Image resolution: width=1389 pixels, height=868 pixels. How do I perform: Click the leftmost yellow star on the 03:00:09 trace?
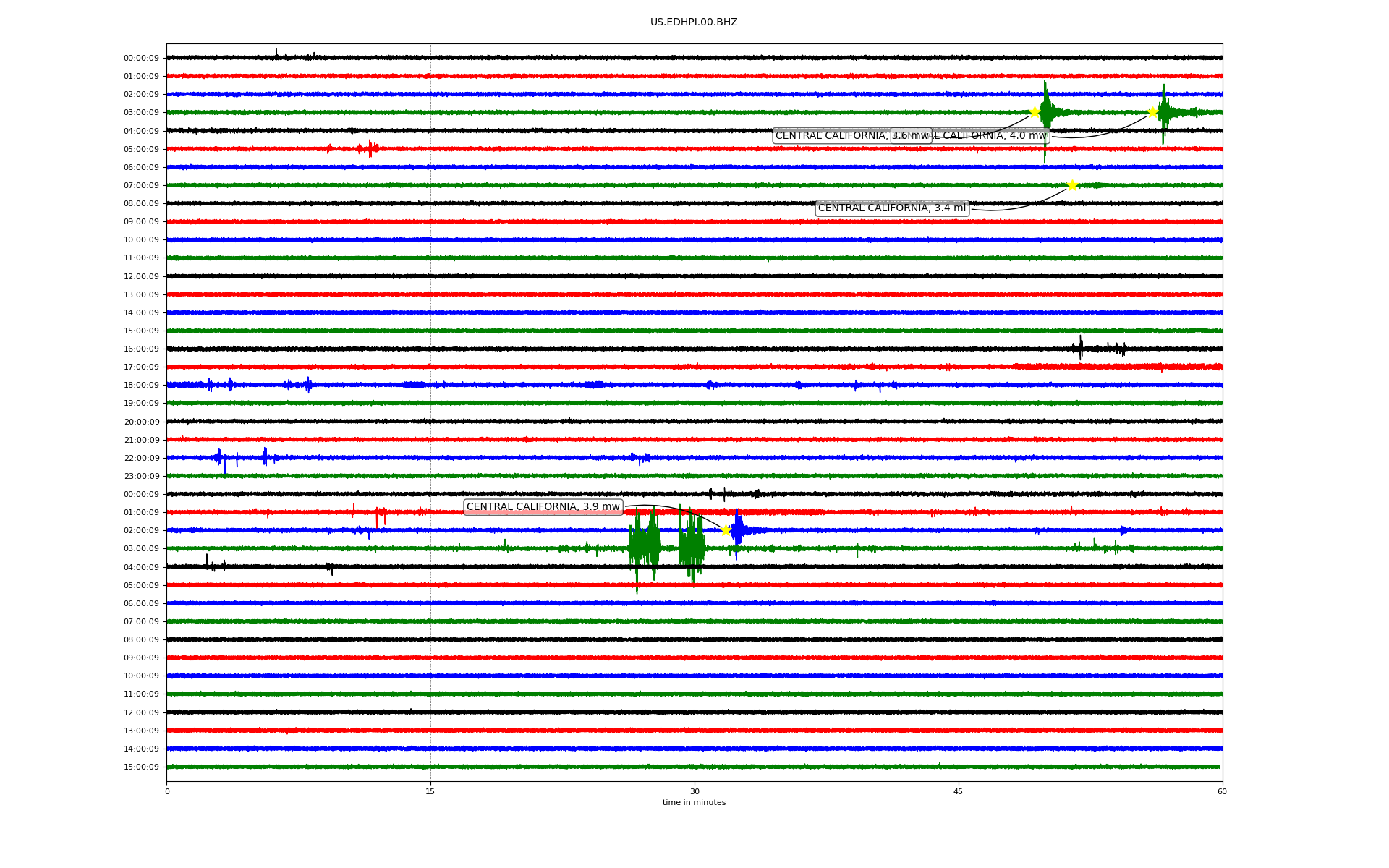pos(1035,112)
